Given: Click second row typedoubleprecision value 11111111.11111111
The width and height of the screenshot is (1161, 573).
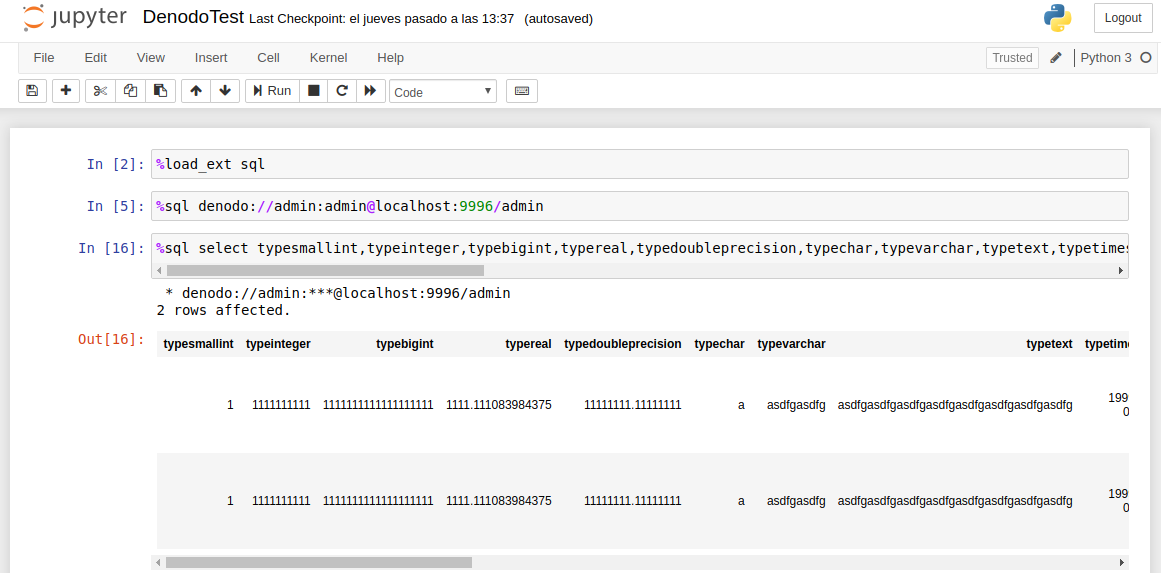Looking at the screenshot, I should point(633,501).
